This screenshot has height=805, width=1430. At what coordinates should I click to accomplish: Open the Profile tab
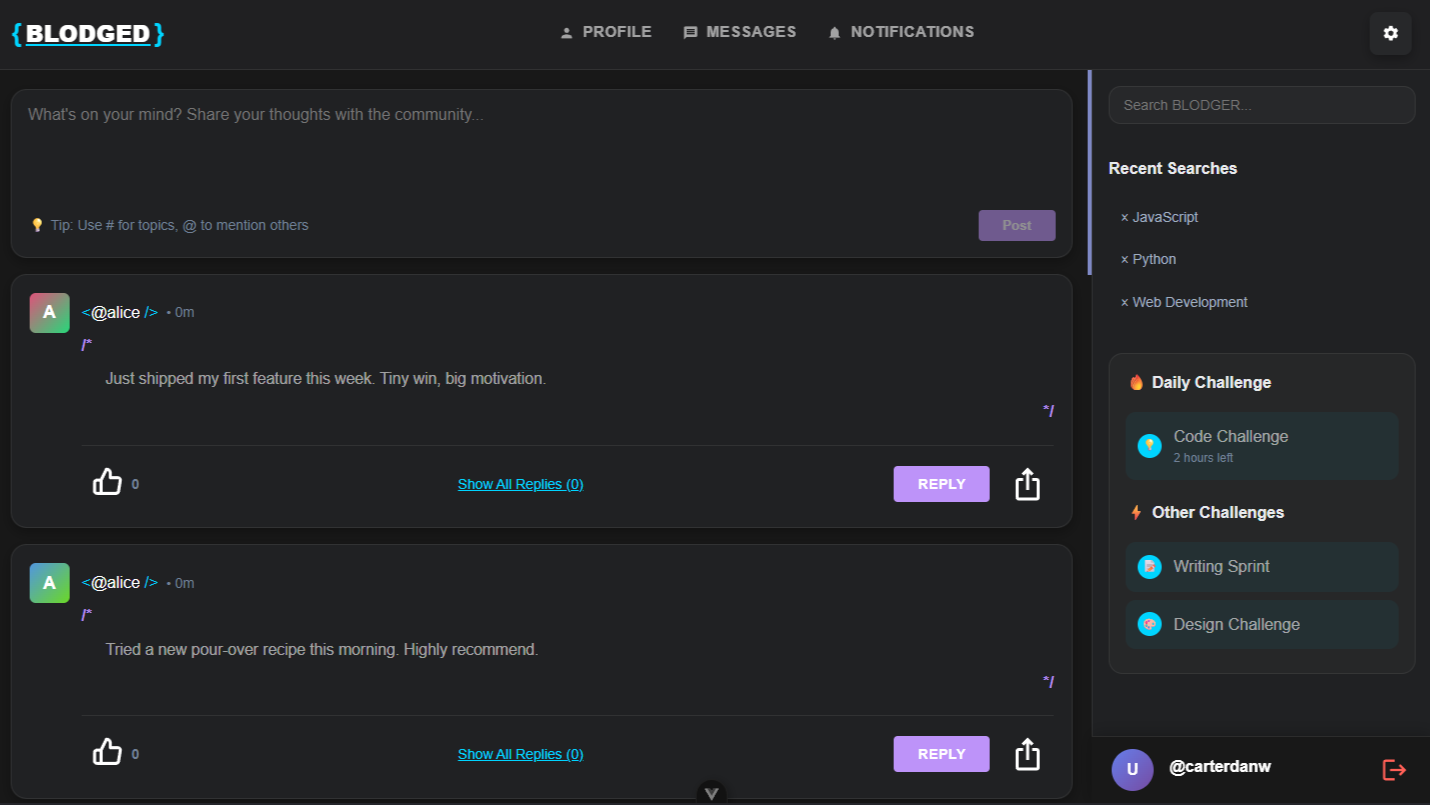(605, 32)
